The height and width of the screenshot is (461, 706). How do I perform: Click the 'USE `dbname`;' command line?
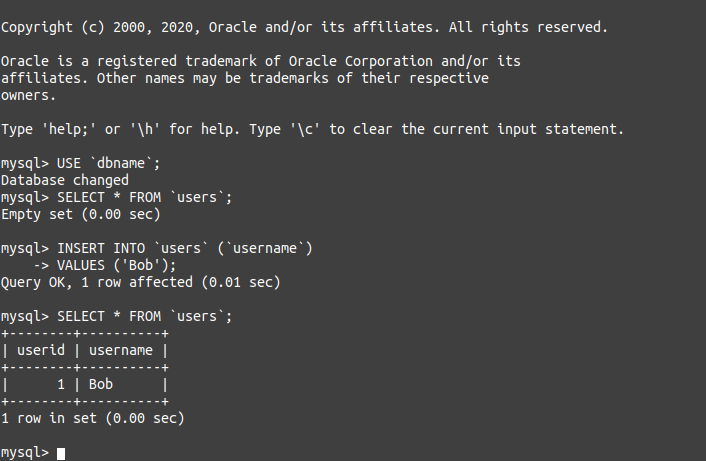point(81,163)
